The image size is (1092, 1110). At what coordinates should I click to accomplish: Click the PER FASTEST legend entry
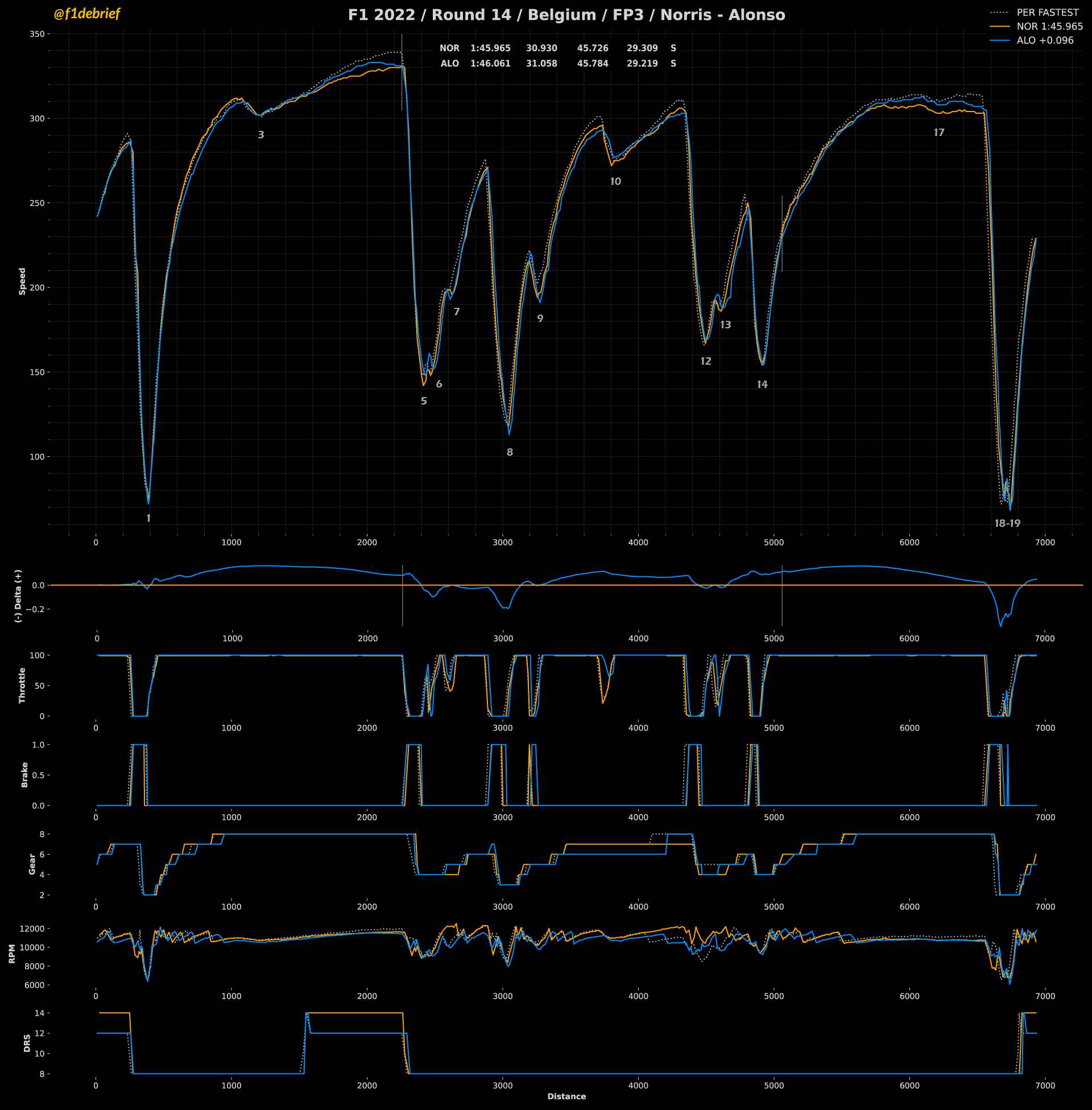point(1047,13)
